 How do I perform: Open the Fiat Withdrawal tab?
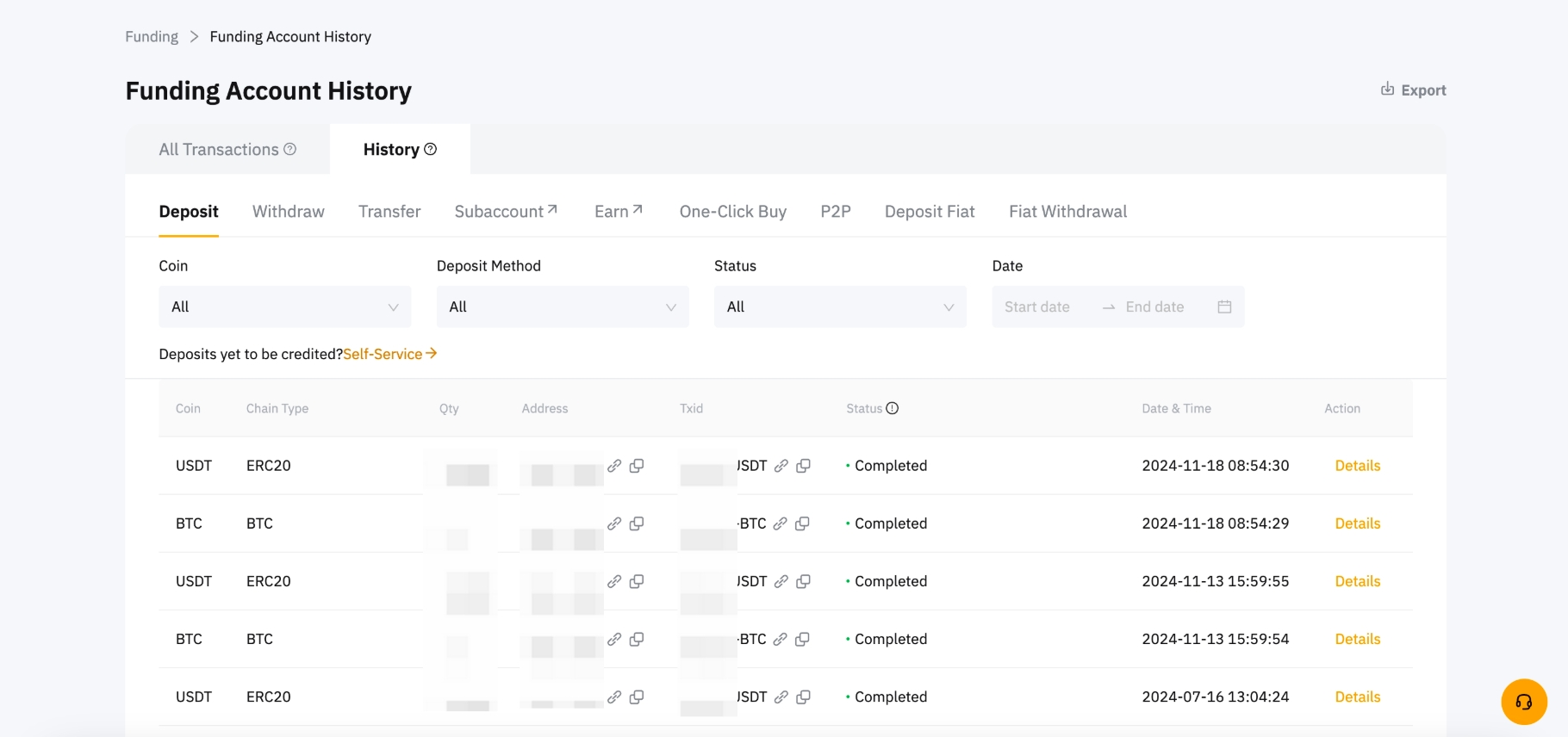point(1067,212)
